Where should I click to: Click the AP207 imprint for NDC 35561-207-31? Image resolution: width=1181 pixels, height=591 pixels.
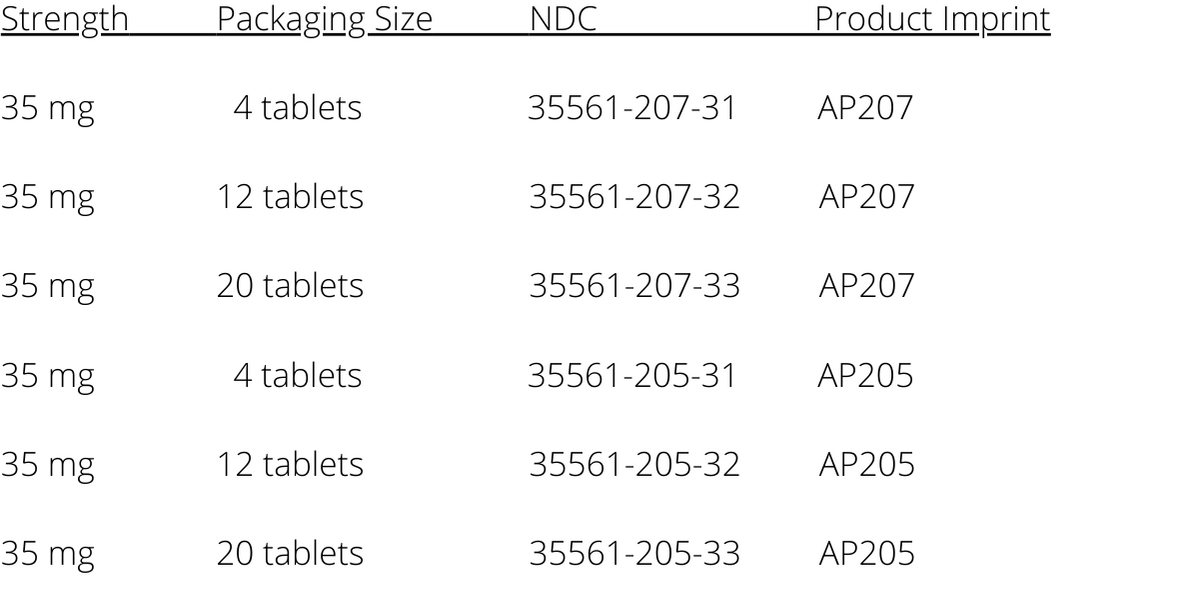tap(866, 108)
